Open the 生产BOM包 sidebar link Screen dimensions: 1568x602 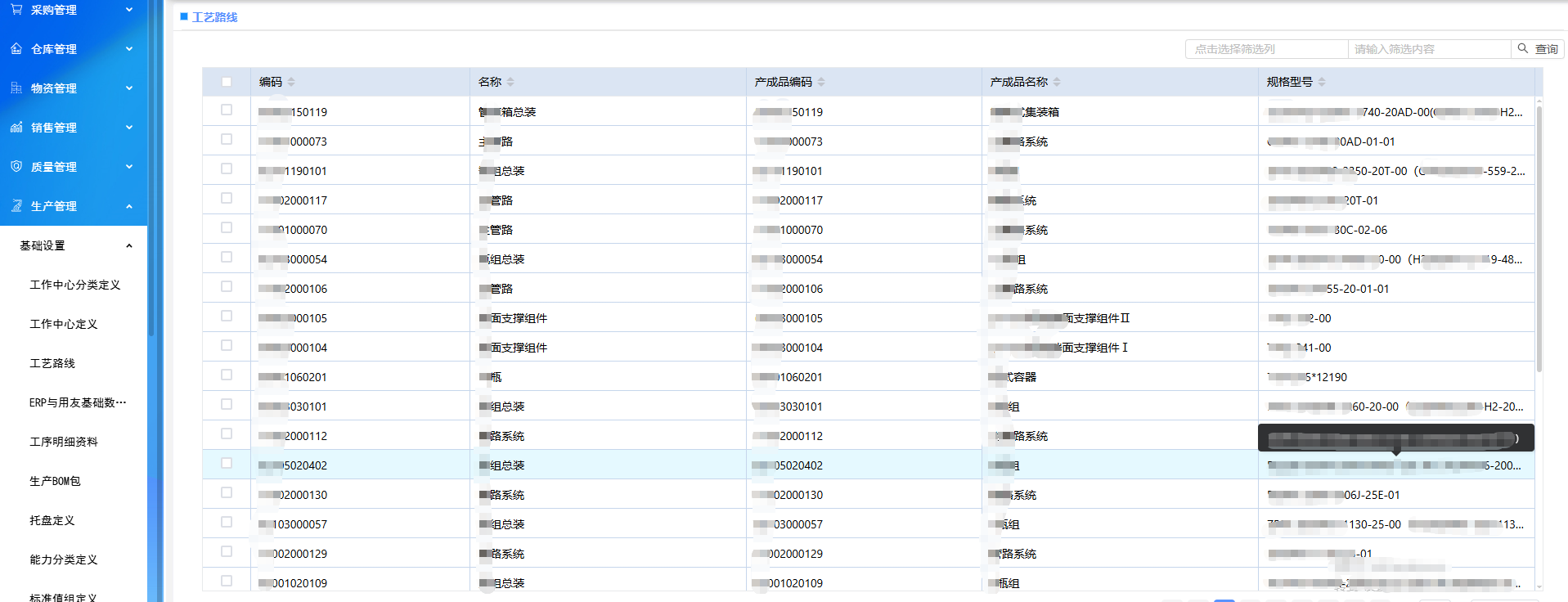click(55, 481)
